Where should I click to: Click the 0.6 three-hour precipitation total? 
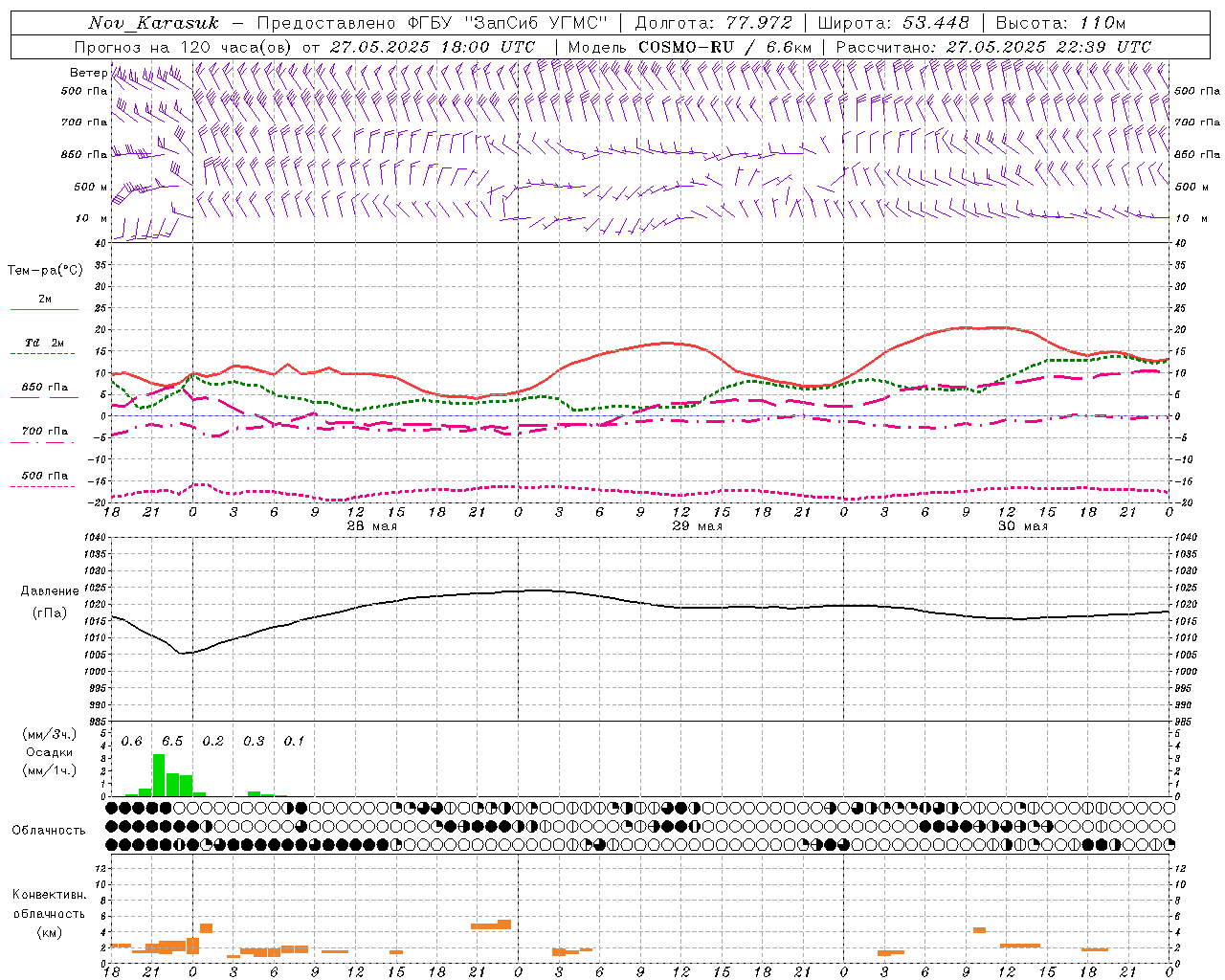pyautogui.click(x=131, y=742)
